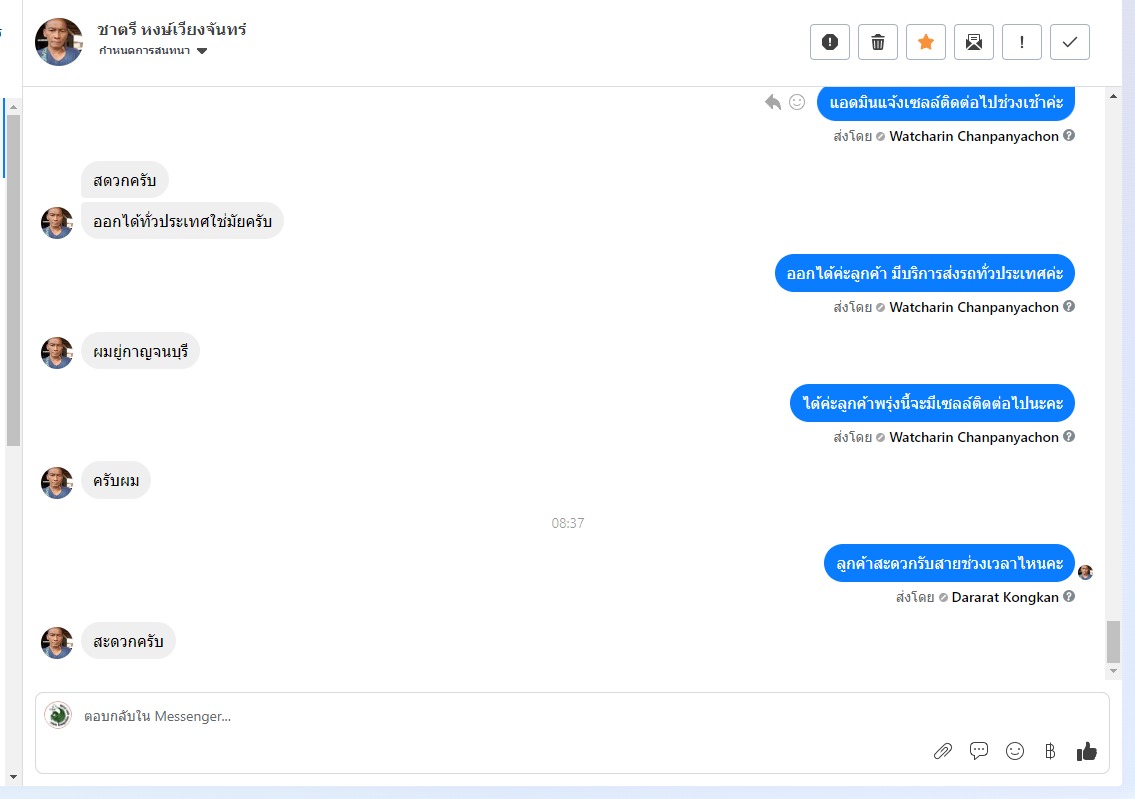React to the top message with the smiley
The width and height of the screenshot is (1135, 799).
point(797,102)
